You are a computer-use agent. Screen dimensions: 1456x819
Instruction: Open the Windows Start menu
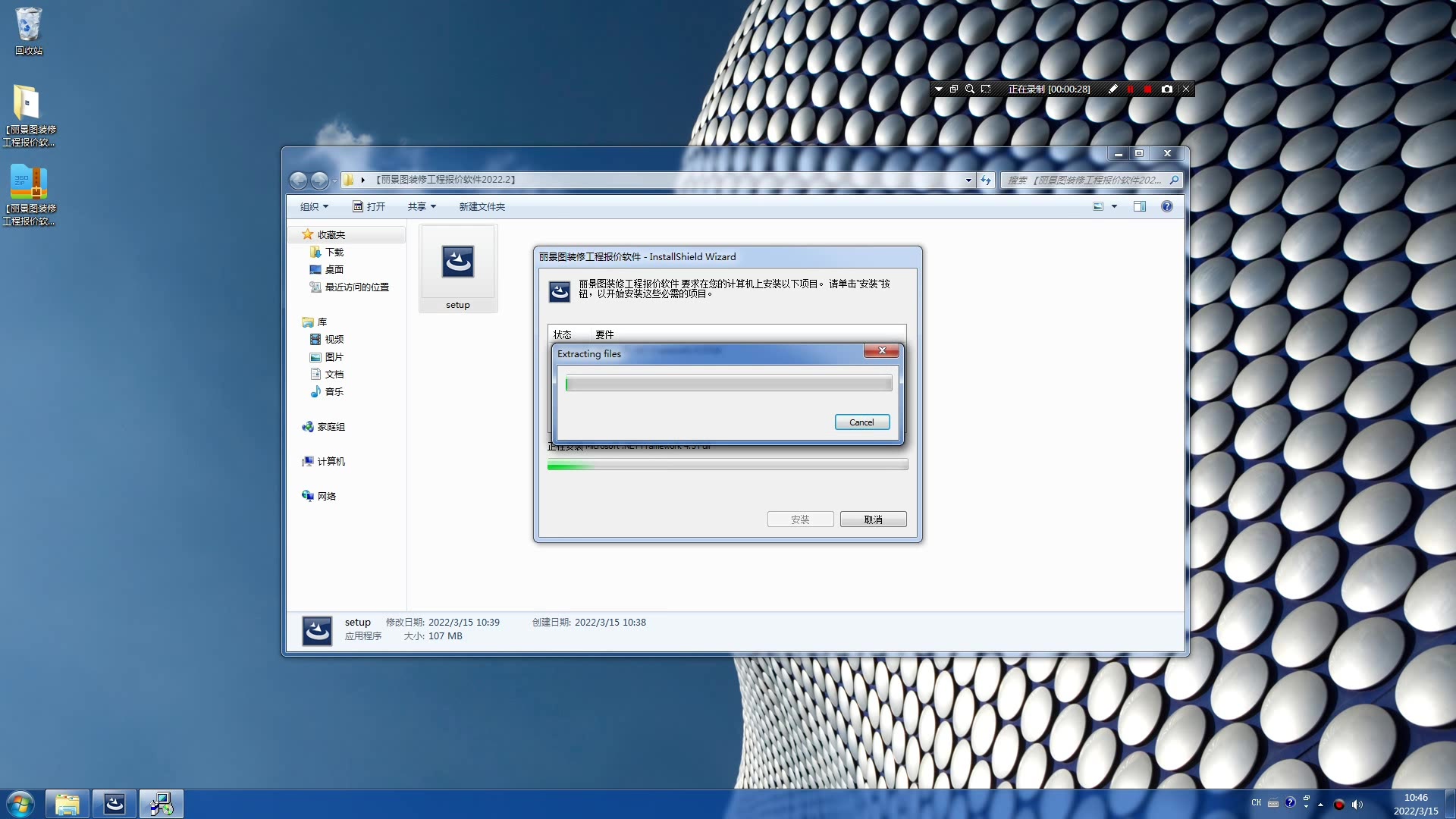click(x=20, y=805)
